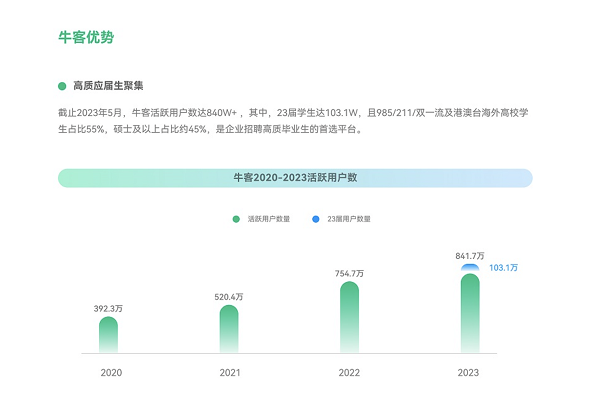Toggle the 活跃用户数量 legend label
Viewport: 600px width, 408px height.
269,219
